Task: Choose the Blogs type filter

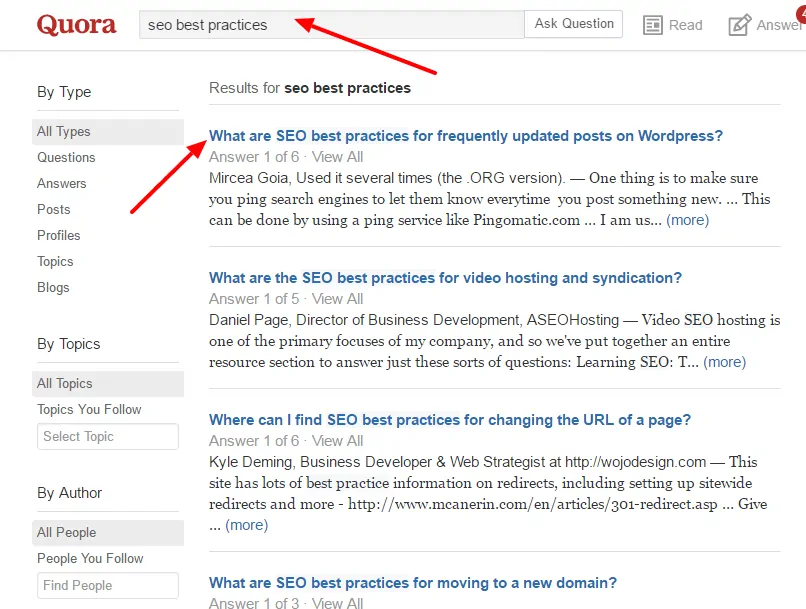Action: (54, 288)
